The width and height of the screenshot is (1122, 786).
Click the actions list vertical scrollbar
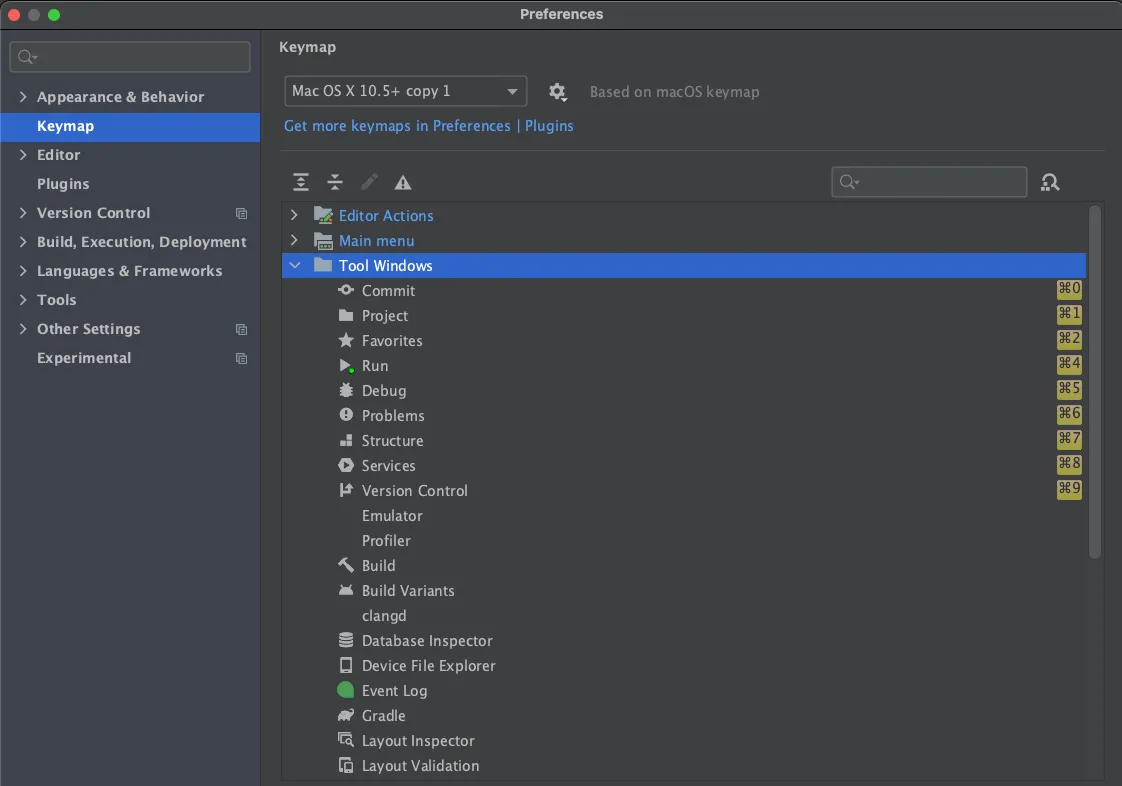1094,380
